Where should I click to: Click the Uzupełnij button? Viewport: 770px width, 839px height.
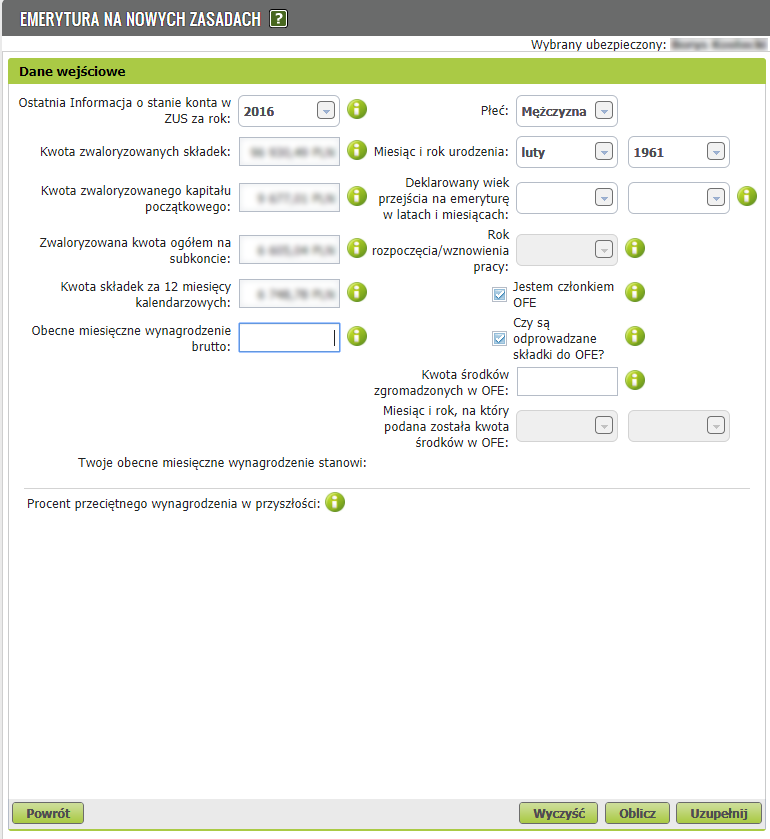[719, 813]
